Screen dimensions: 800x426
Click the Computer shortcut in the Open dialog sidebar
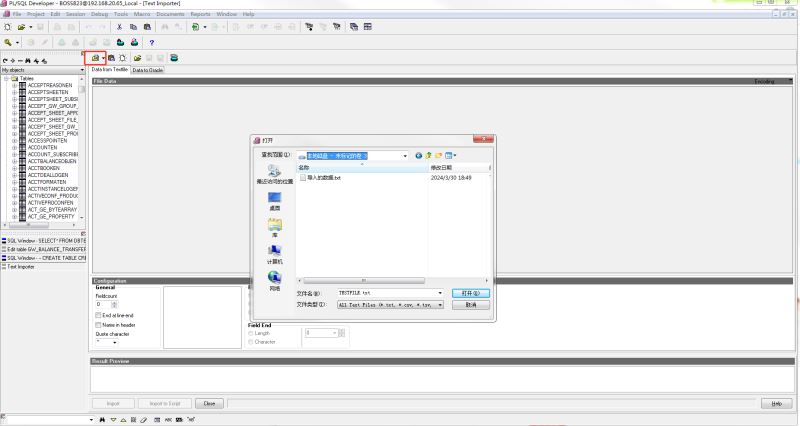[274, 254]
